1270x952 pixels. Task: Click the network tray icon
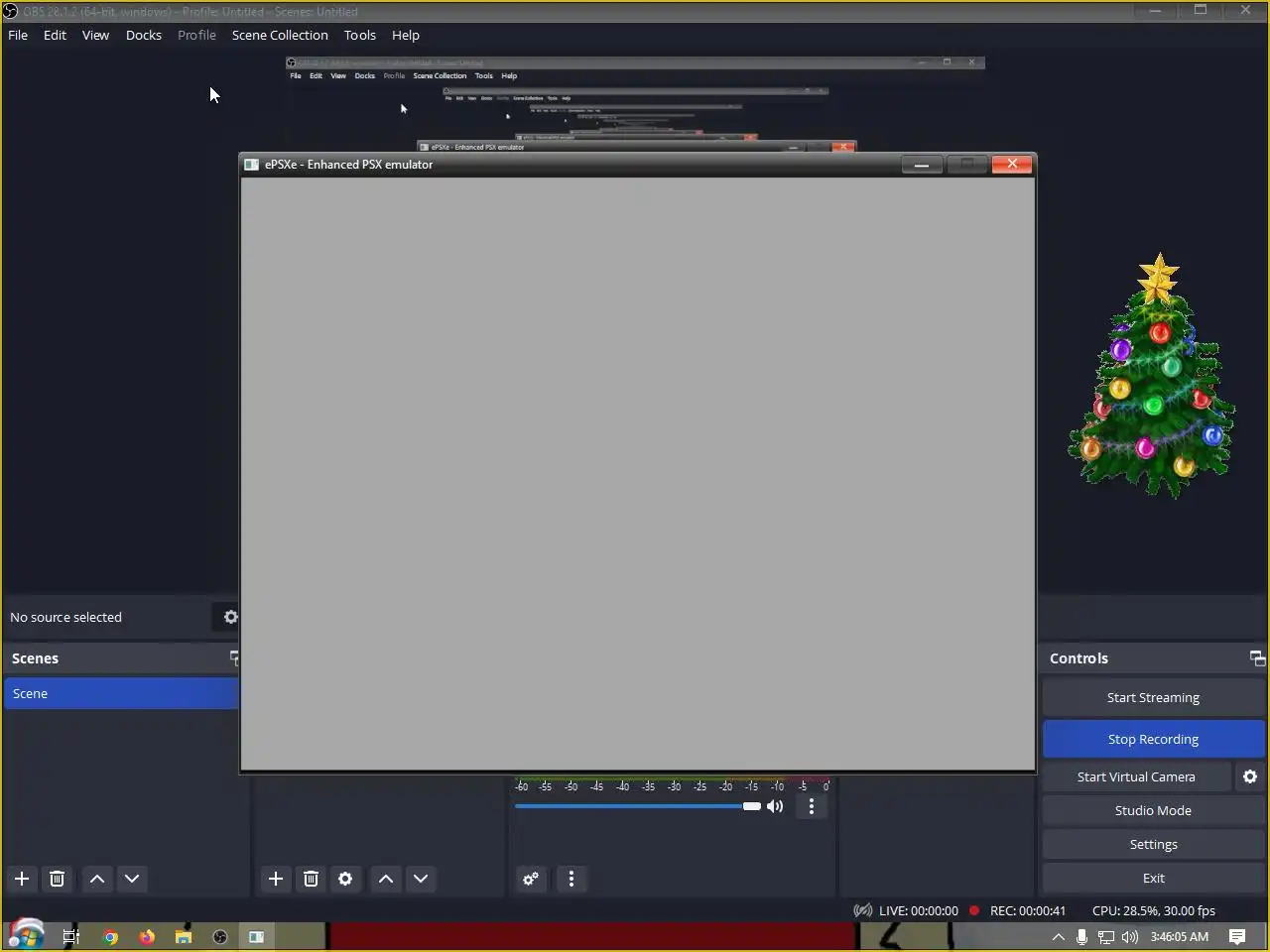point(1105,936)
